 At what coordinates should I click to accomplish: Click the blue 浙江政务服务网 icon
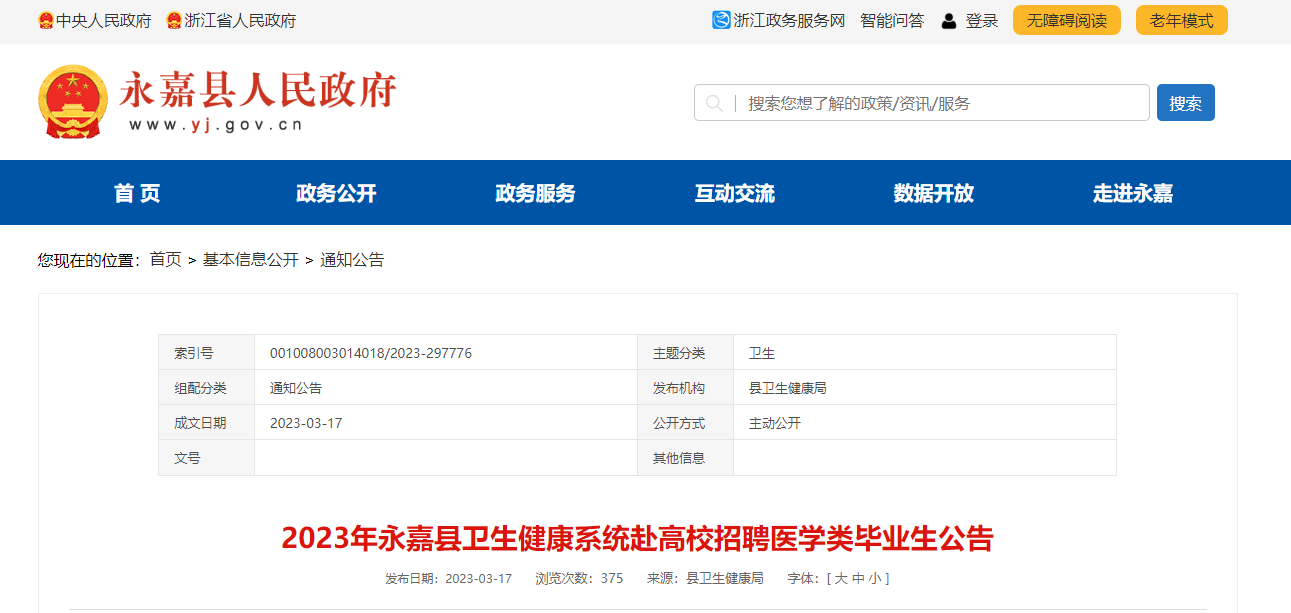(721, 20)
